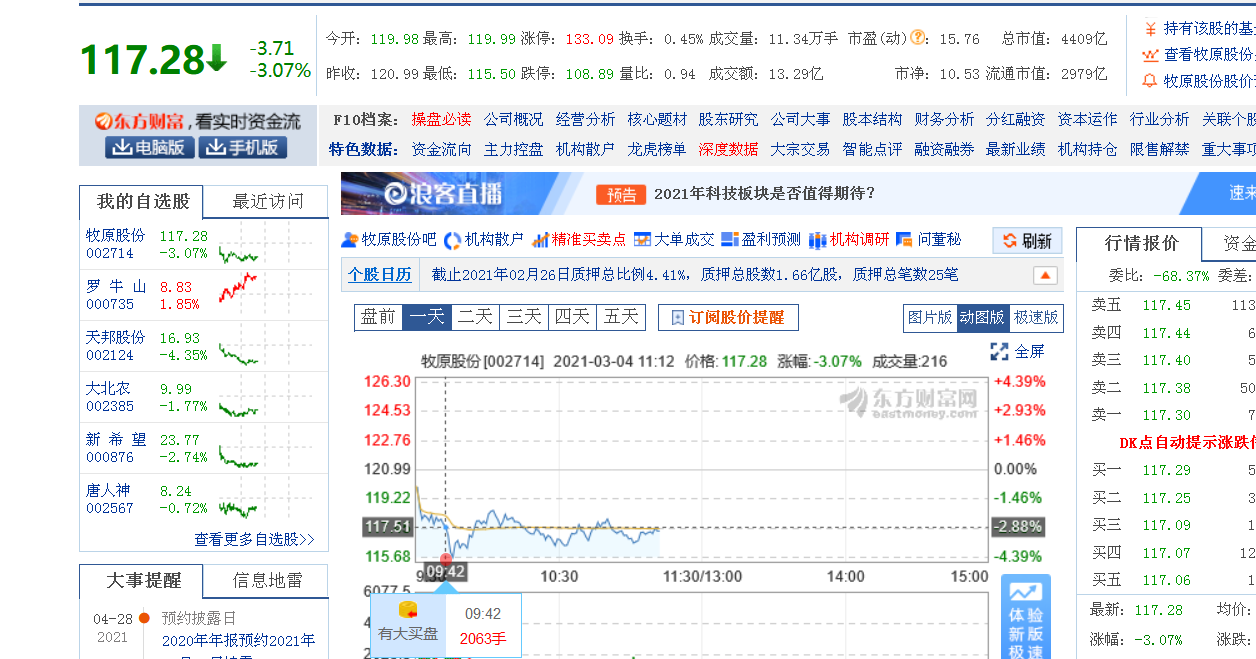Download 手机版 mobile app
The image size is (1256, 659).
click(x=243, y=148)
